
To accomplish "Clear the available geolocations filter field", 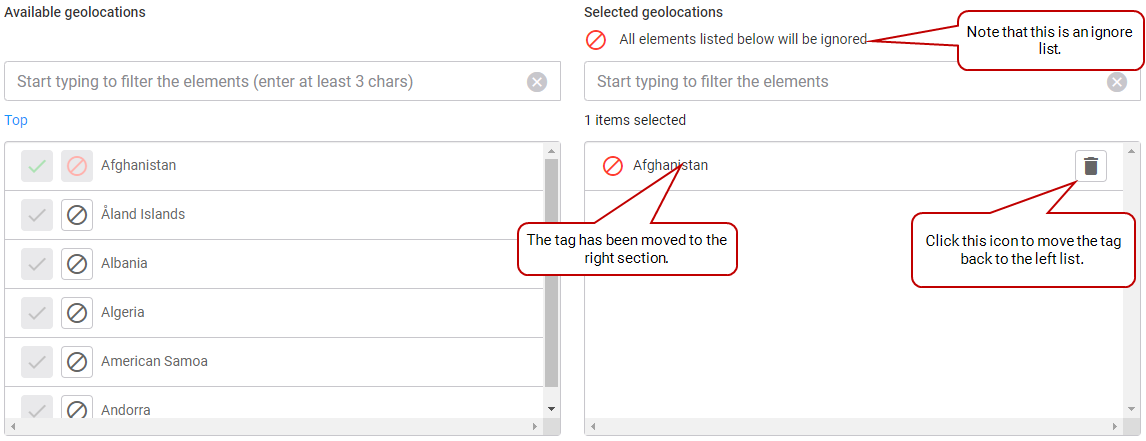I will (537, 81).
